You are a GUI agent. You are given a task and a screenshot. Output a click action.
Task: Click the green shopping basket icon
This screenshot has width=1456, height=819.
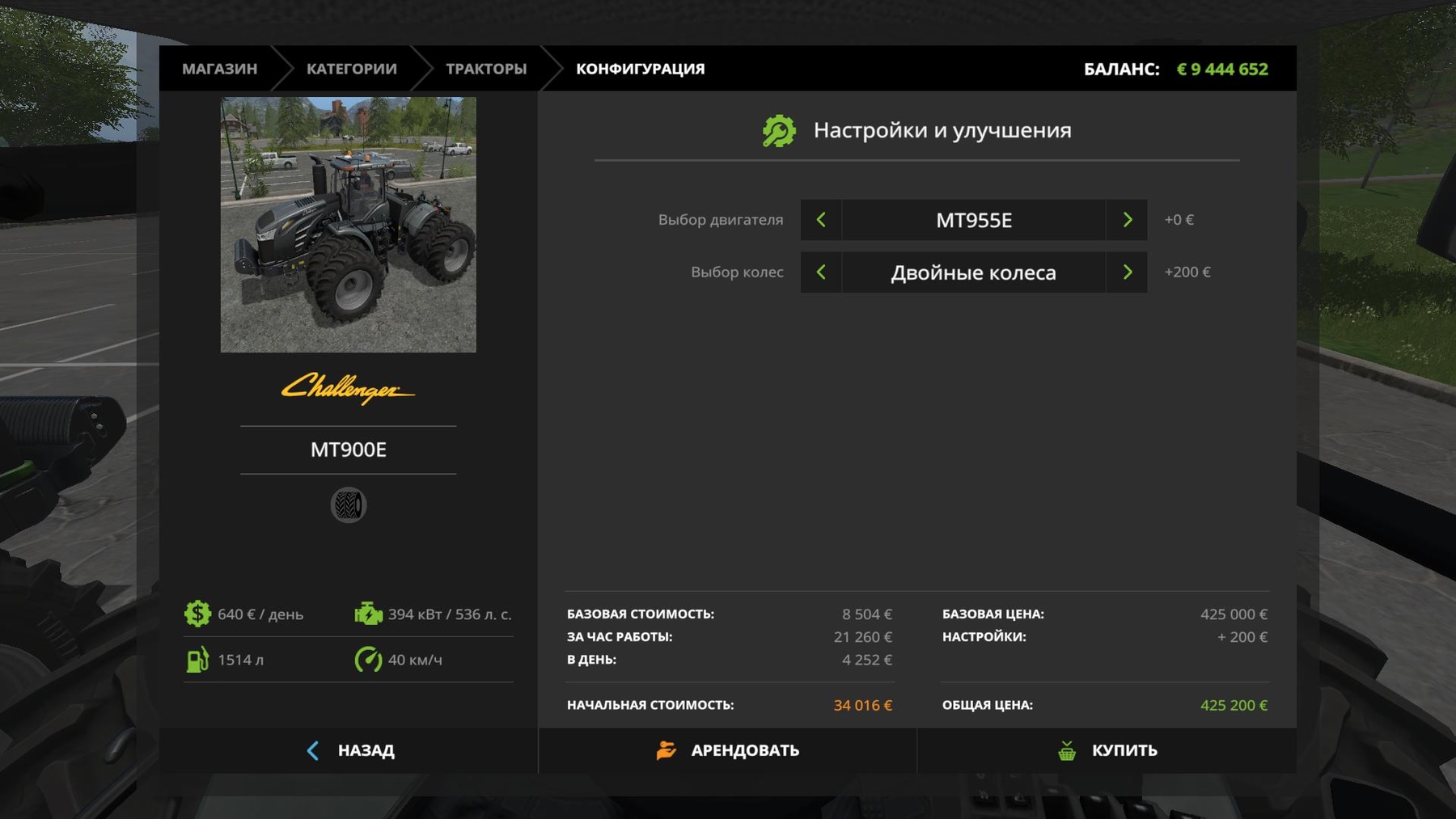tap(1067, 750)
